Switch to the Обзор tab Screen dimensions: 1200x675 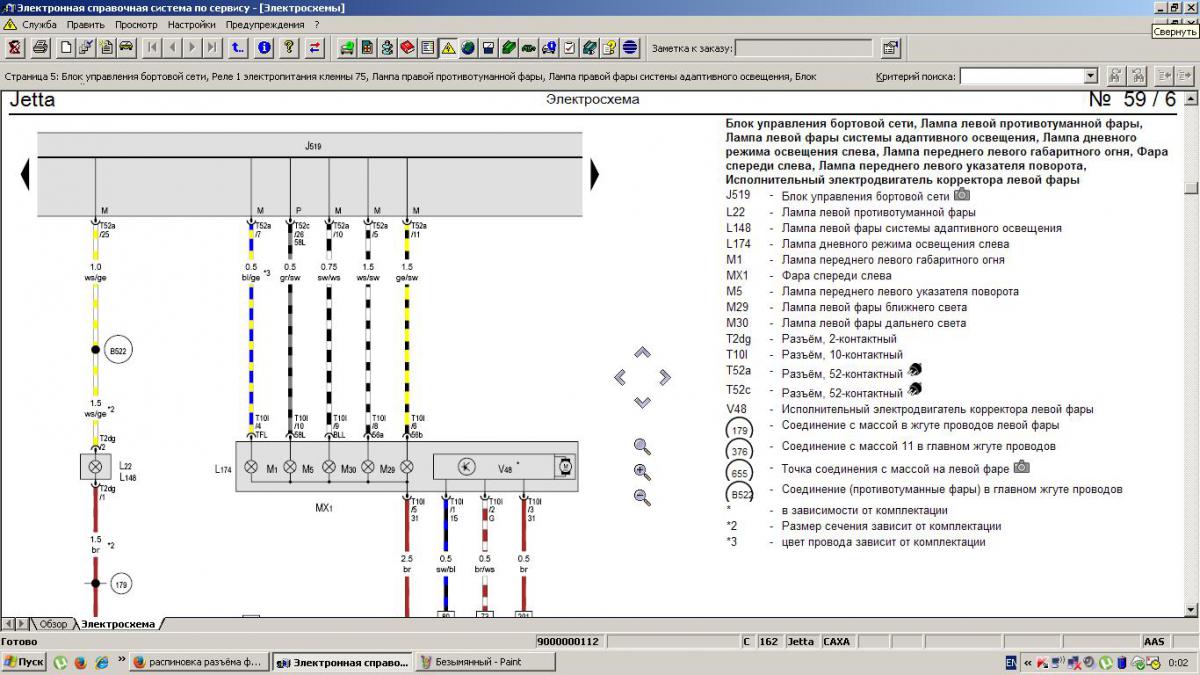[53, 624]
